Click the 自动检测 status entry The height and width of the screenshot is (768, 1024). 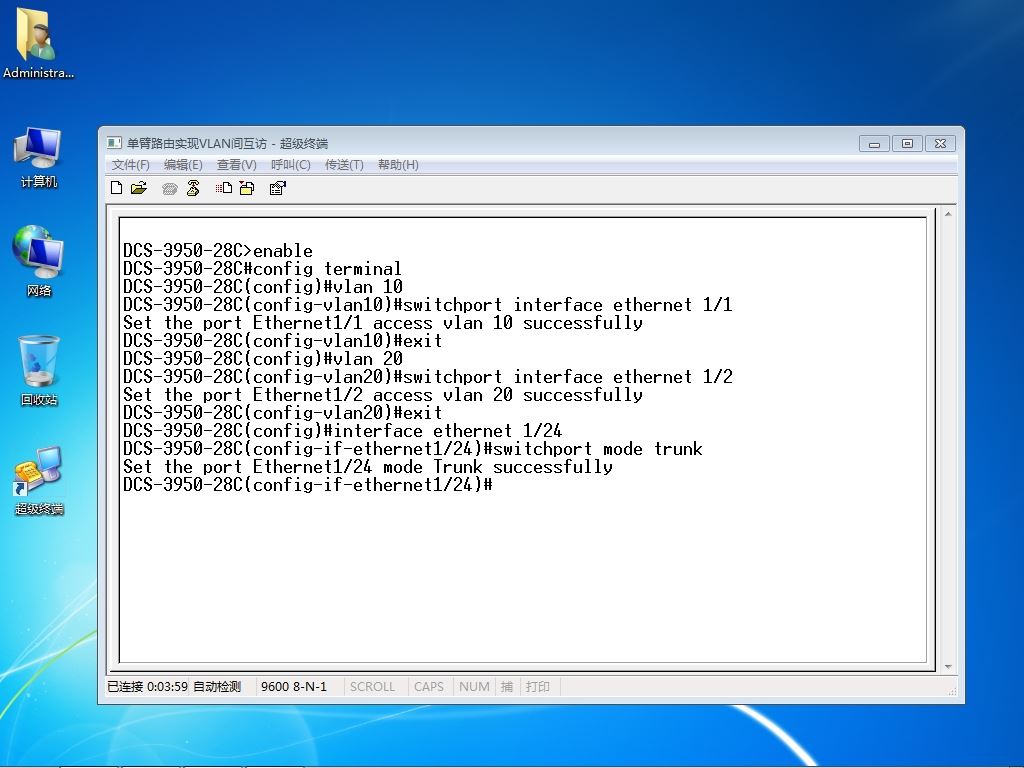(217, 686)
